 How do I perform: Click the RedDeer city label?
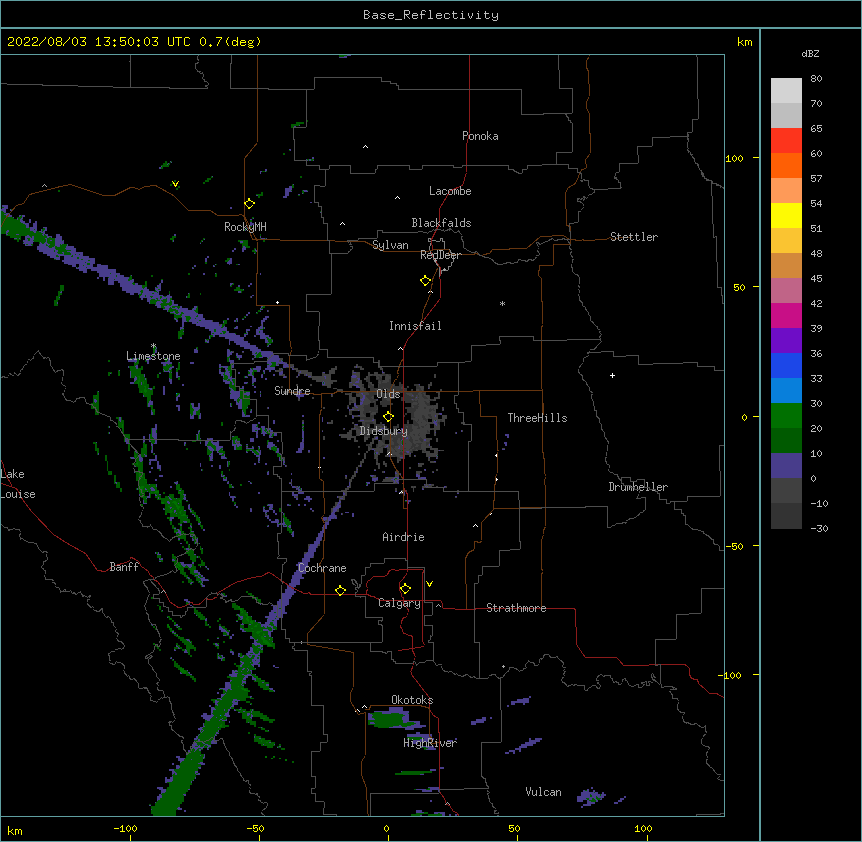[x=440, y=255]
